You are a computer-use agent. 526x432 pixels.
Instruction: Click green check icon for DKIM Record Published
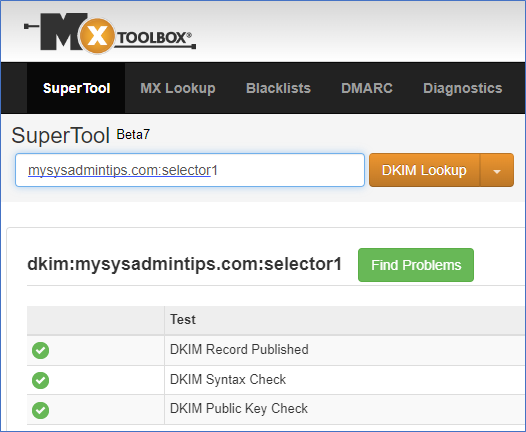point(41,350)
